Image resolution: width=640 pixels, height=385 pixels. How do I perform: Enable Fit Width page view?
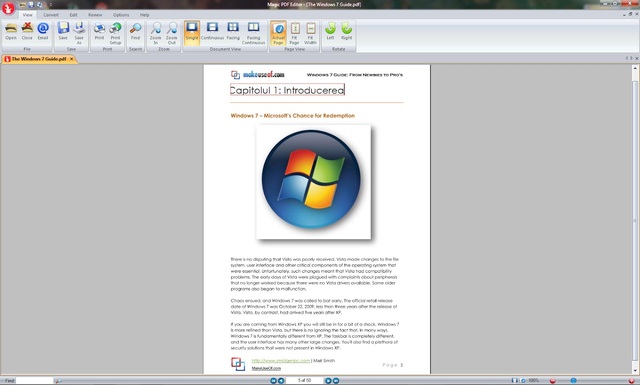(x=311, y=33)
